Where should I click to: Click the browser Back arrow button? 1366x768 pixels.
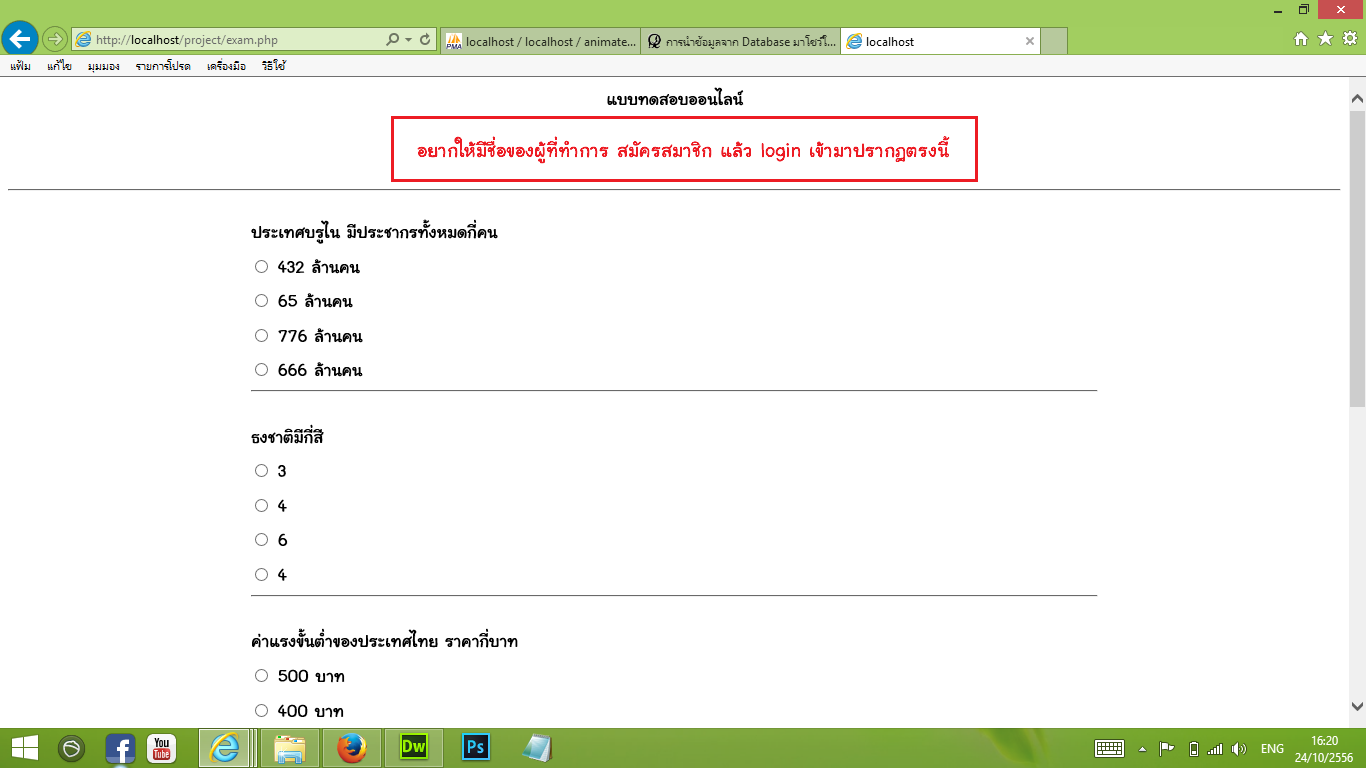(x=20, y=39)
